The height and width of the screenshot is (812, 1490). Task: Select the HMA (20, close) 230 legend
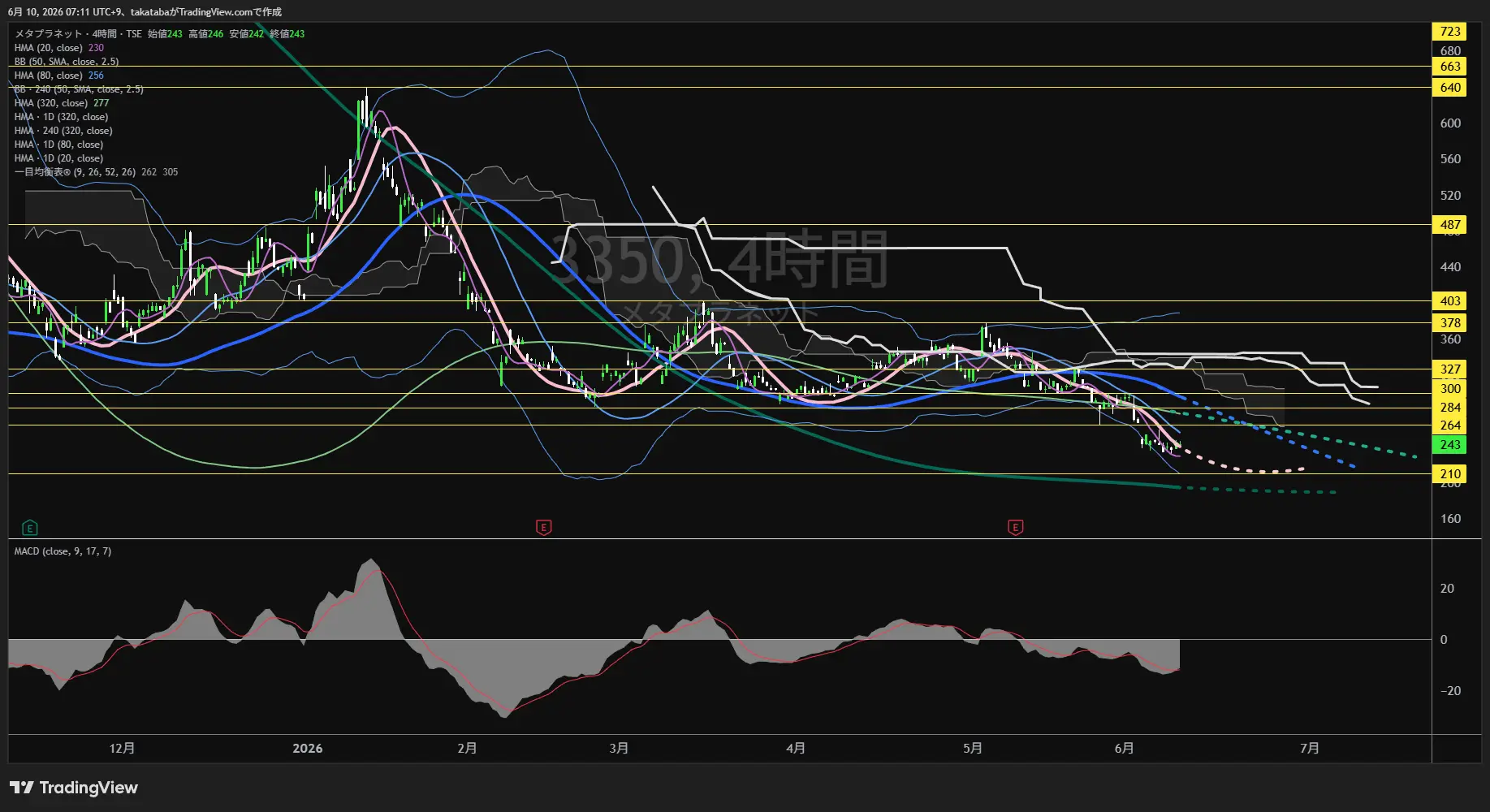tap(58, 48)
